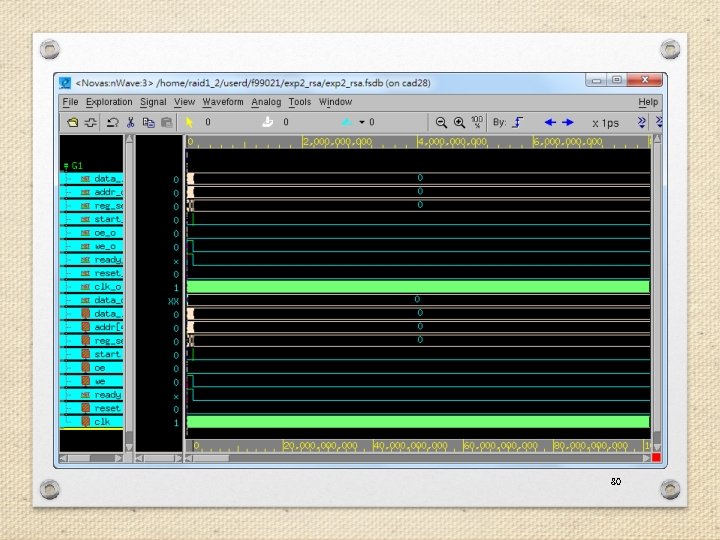Image resolution: width=720 pixels, height=540 pixels.
Task: Click the zoom out magnifier icon
Action: pos(441,123)
